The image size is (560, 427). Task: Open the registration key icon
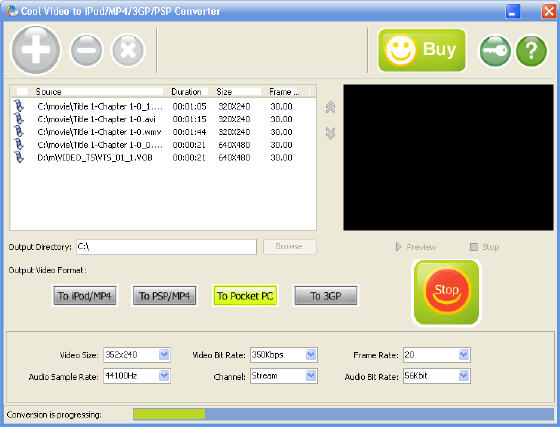click(495, 51)
